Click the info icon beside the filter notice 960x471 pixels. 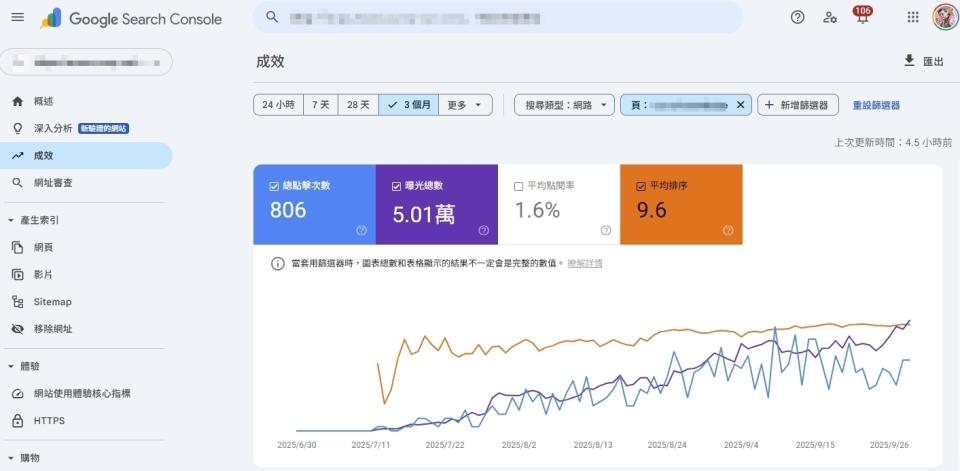click(277, 263)
